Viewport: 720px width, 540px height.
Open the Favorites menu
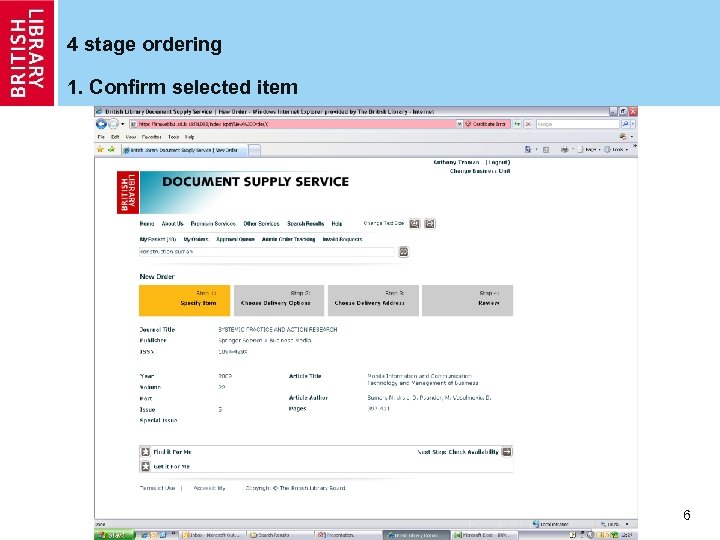pyautogui.click(x=152, y=137)
